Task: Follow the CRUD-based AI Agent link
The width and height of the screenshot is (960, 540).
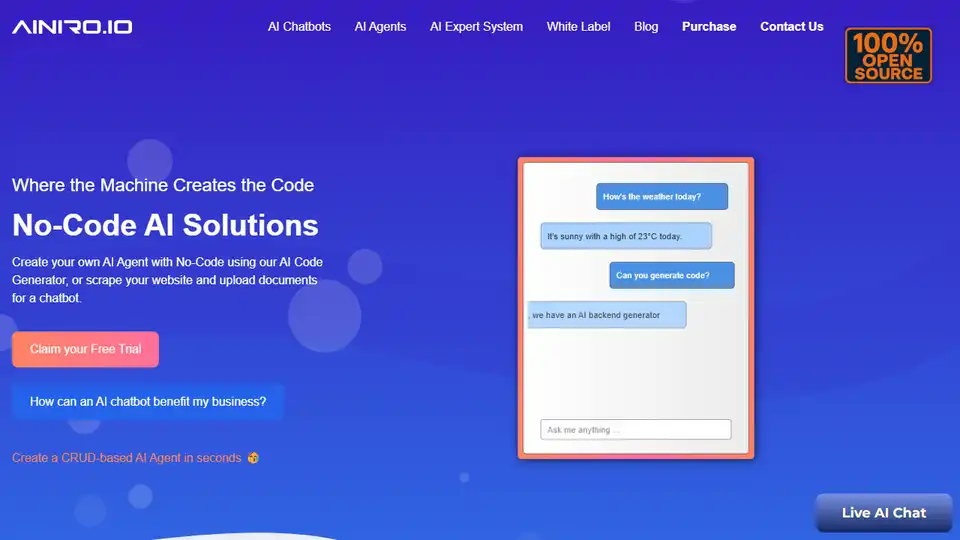Action: [127, 458]
